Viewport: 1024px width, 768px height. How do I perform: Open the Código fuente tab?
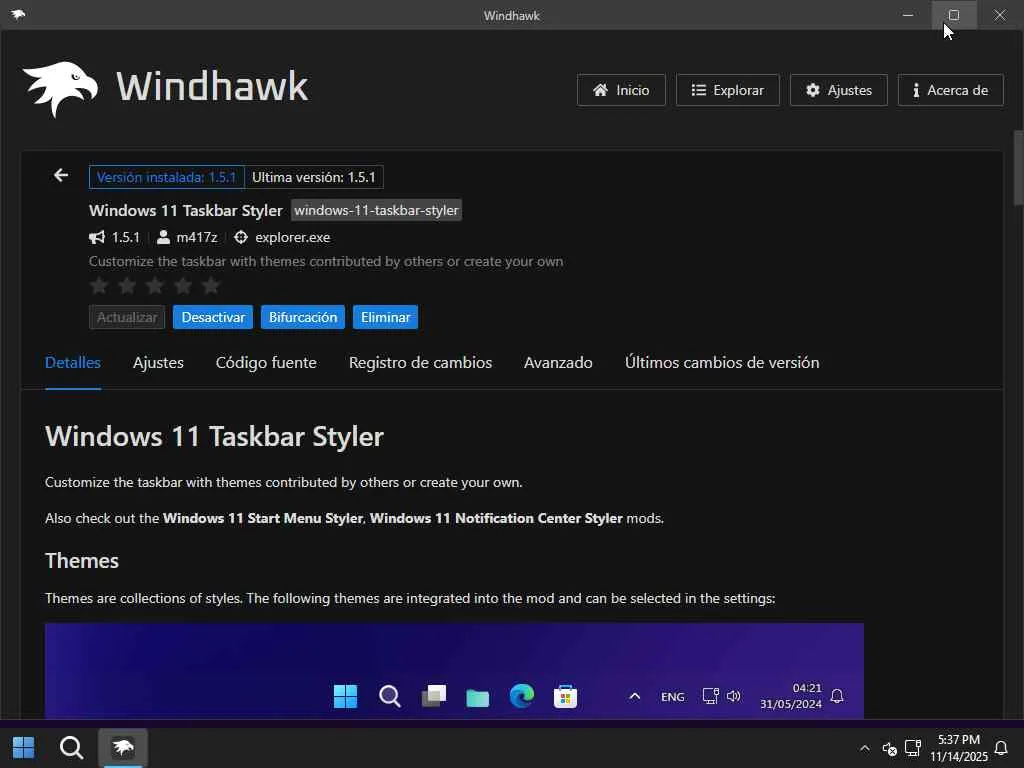266,362
